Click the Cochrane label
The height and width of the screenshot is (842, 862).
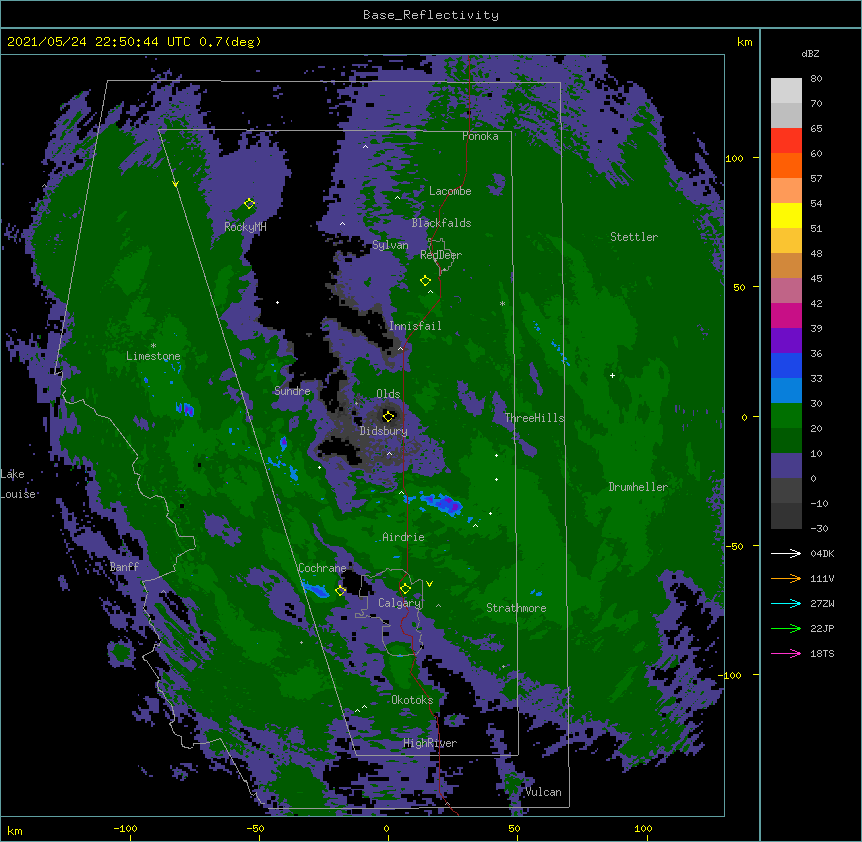tap(322, 568)
